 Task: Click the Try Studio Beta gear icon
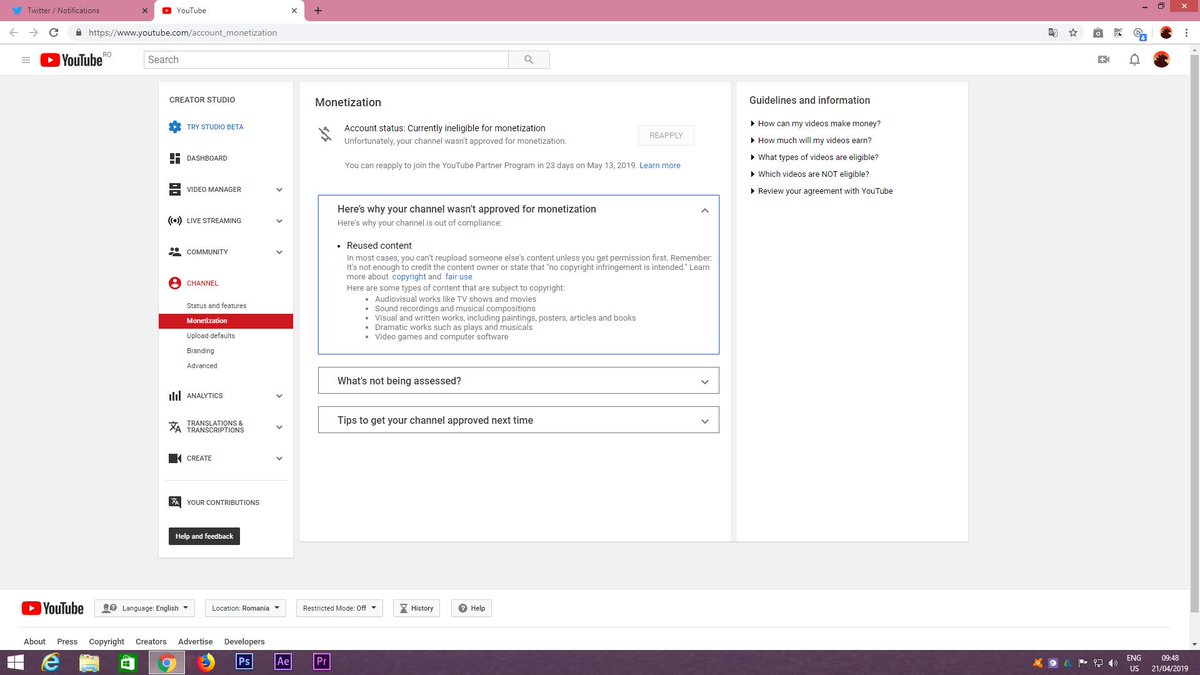click(x=175, y=127)
